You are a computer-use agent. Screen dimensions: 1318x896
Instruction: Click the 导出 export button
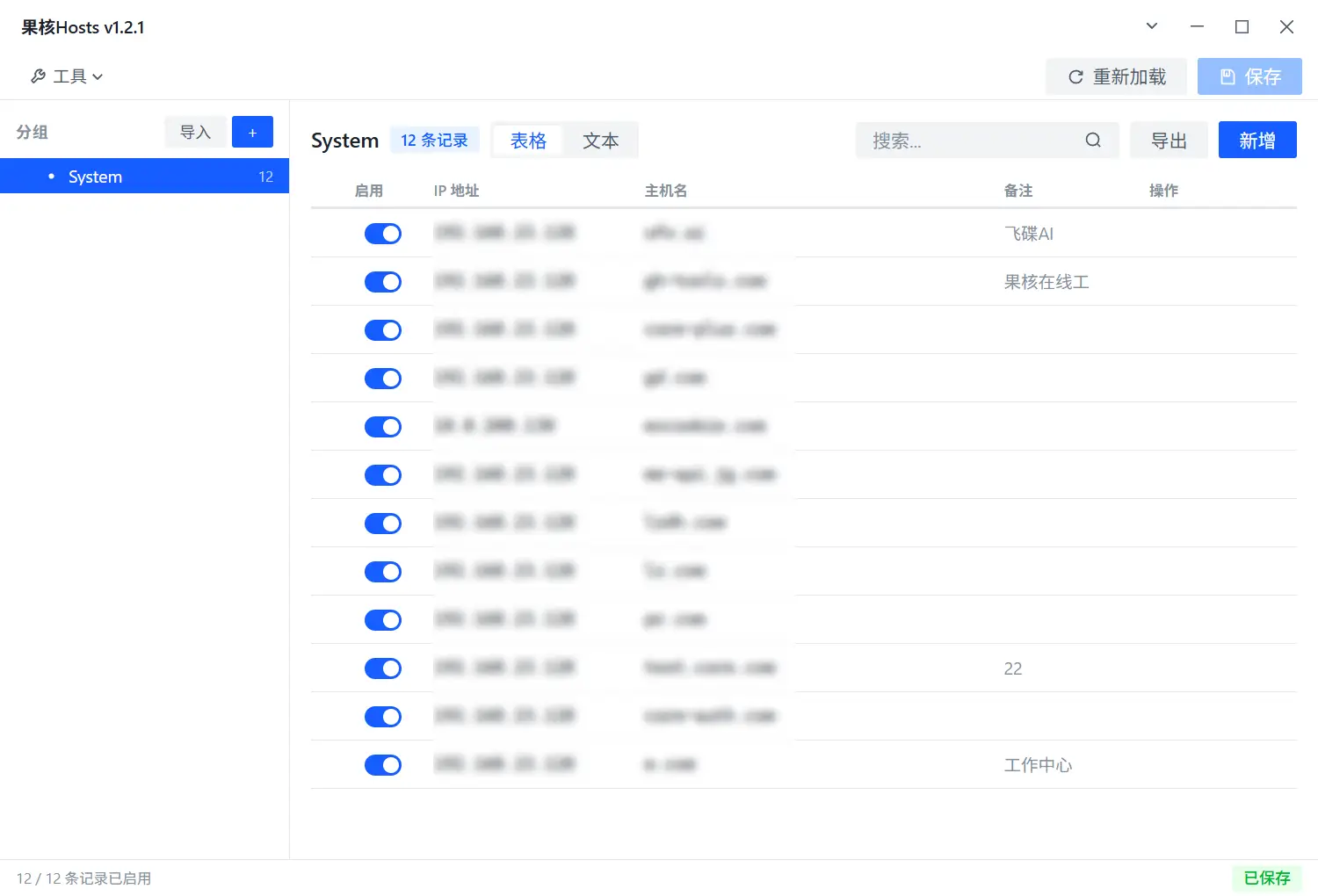[x=1169, y=141]
